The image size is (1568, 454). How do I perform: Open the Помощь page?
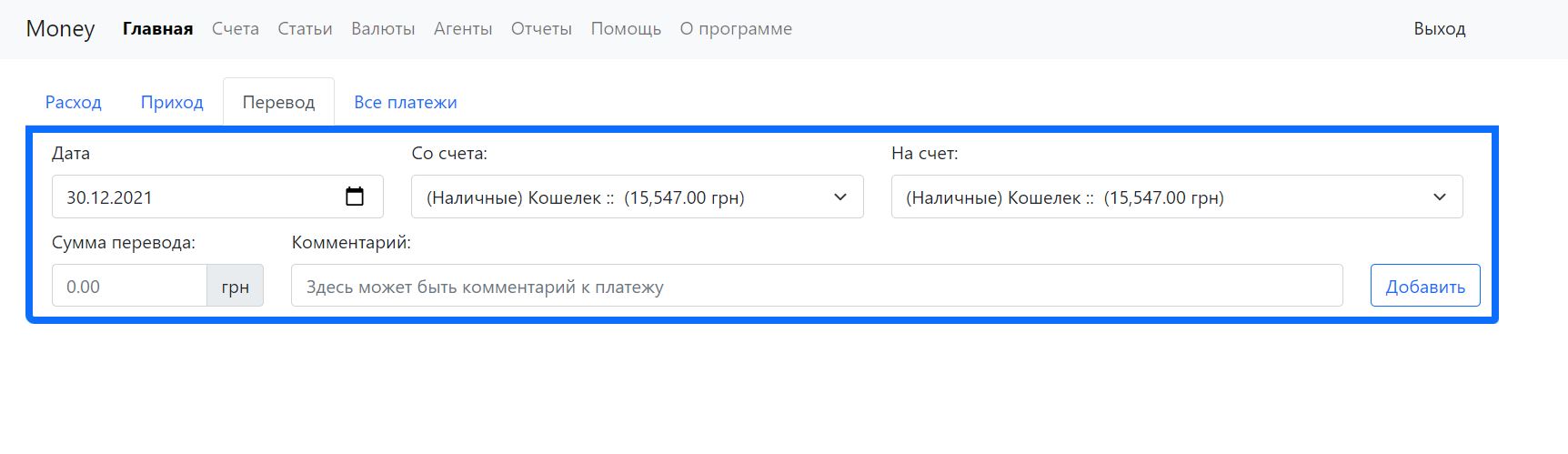(626, 29)
